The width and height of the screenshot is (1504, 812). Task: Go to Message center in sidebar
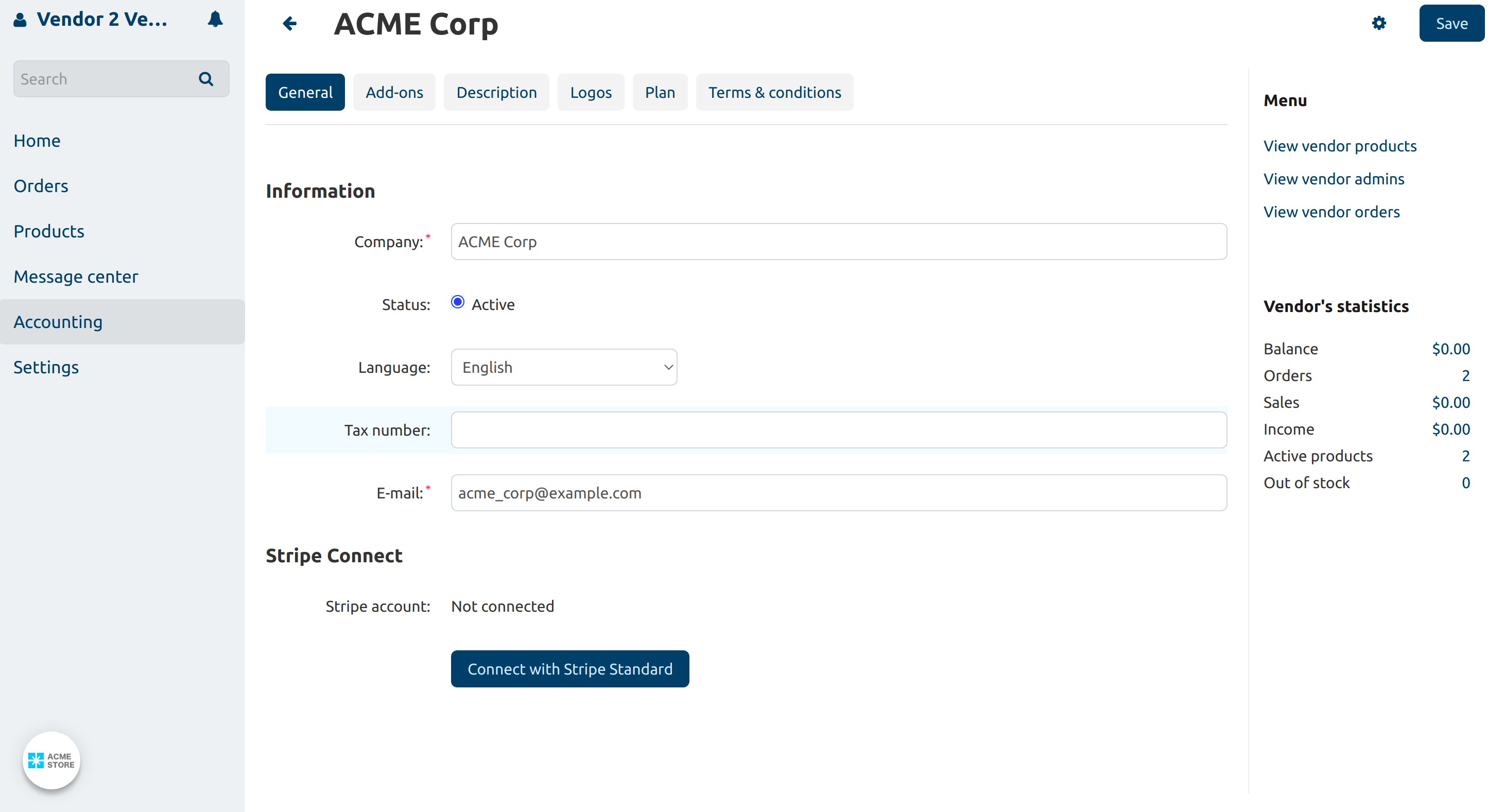(x=76, y=277)
